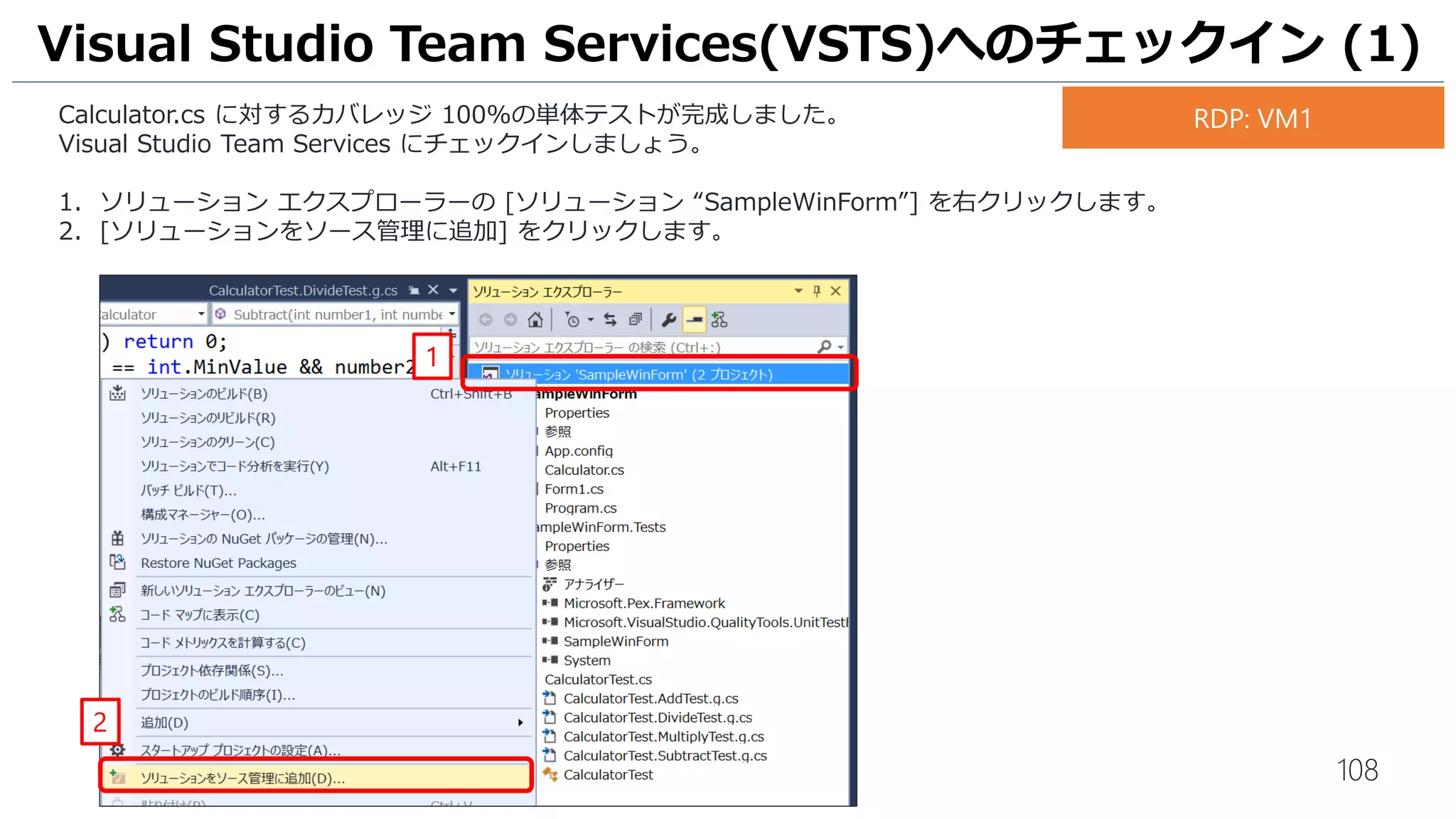Toggle the preview selected items button
Viewport: 1456px width, 819px height.
click(x=694, y=320)
